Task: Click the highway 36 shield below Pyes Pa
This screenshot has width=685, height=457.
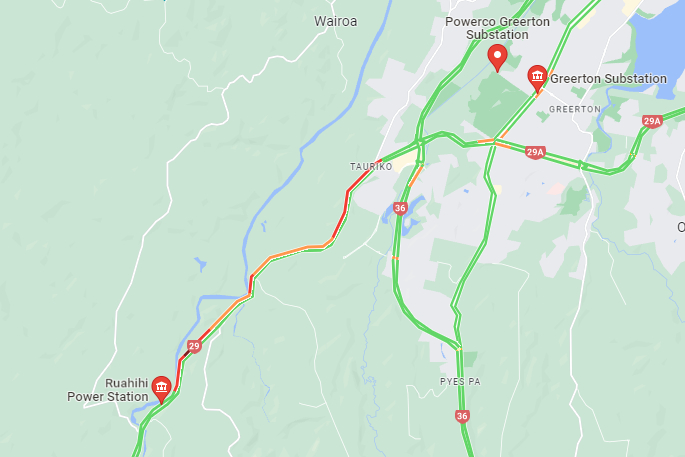Action: (462, 416)
